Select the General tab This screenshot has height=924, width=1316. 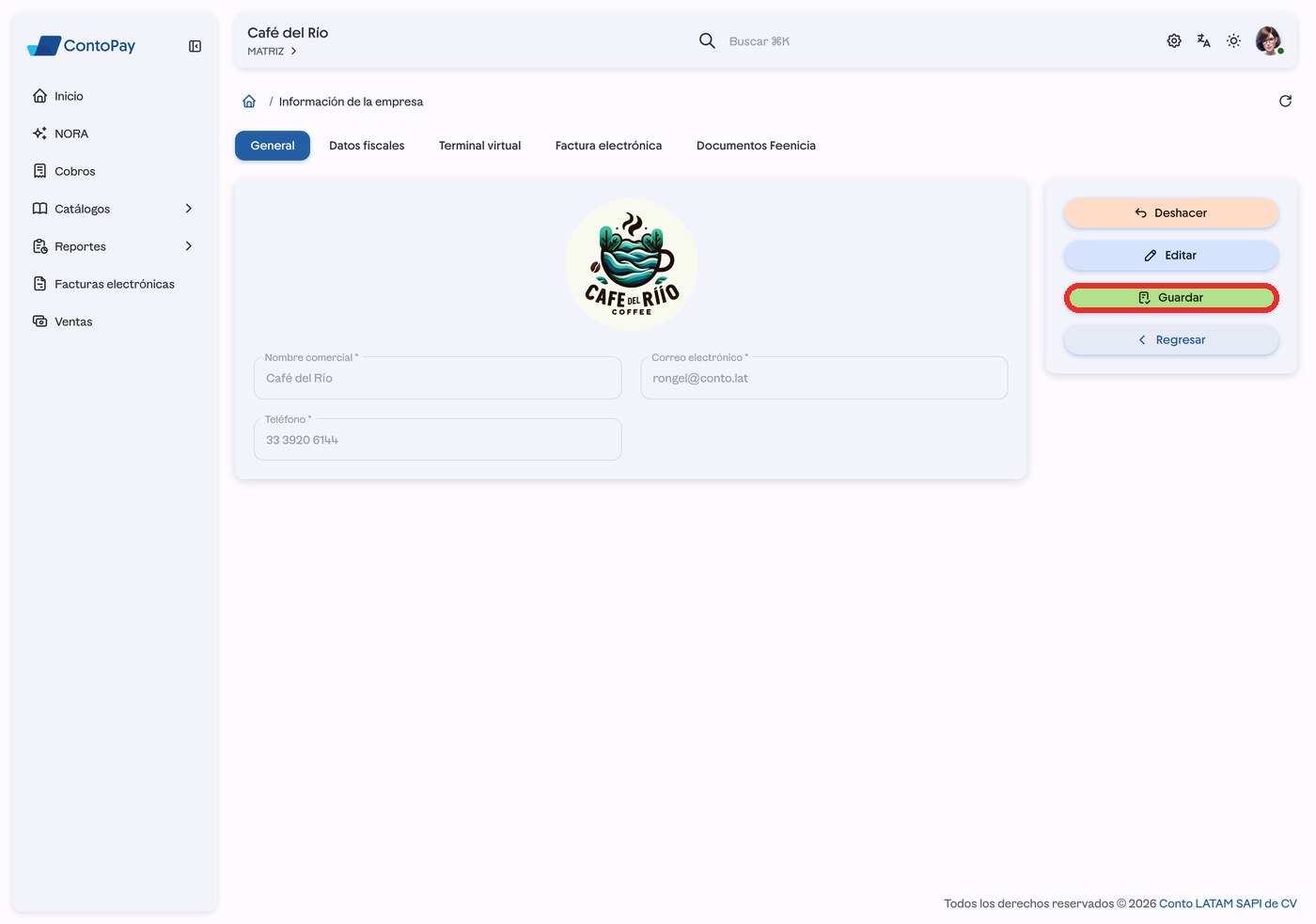[x=273, y=146]
